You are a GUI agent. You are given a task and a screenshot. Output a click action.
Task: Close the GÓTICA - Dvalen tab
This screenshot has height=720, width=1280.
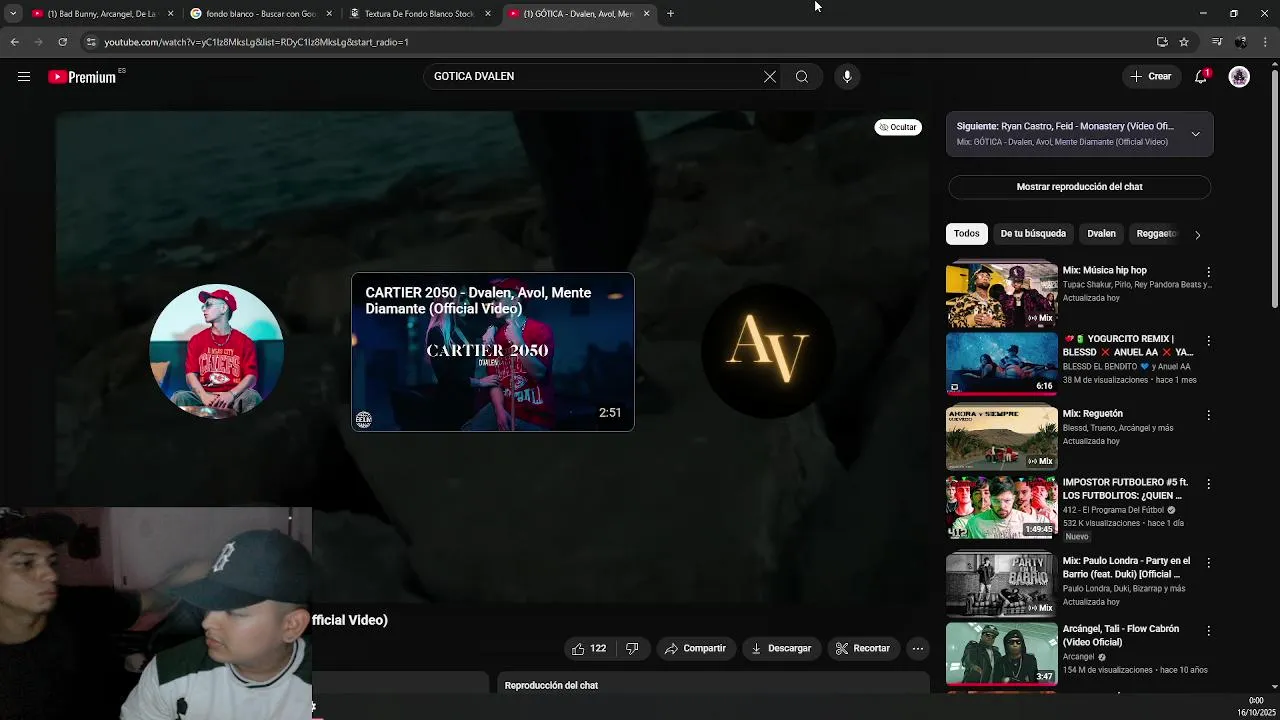[x=646, y=14]
